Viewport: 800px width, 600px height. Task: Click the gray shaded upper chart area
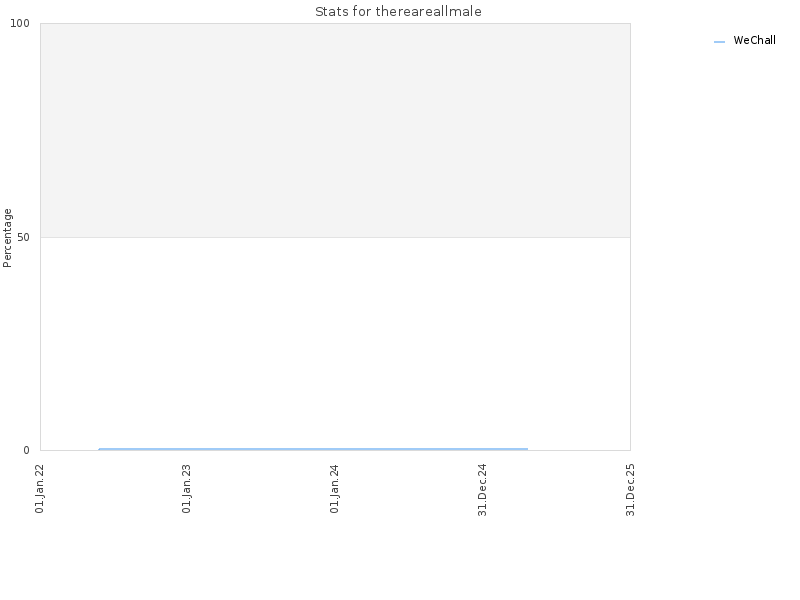coord(335,130)
